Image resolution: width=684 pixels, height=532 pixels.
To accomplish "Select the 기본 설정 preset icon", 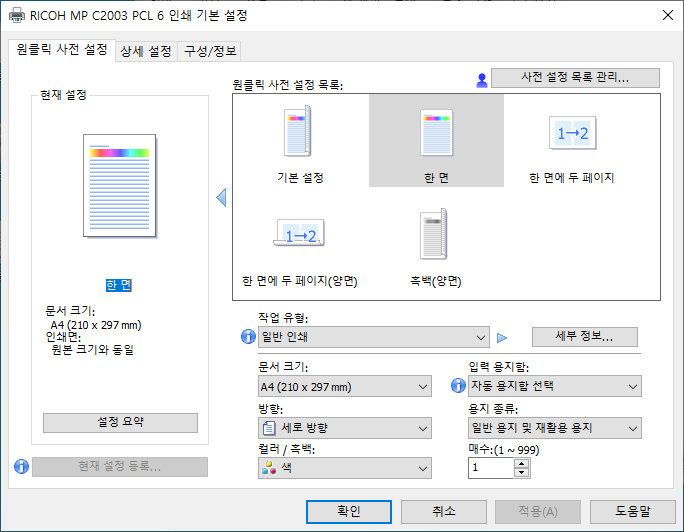I will [x=298, y=131].
